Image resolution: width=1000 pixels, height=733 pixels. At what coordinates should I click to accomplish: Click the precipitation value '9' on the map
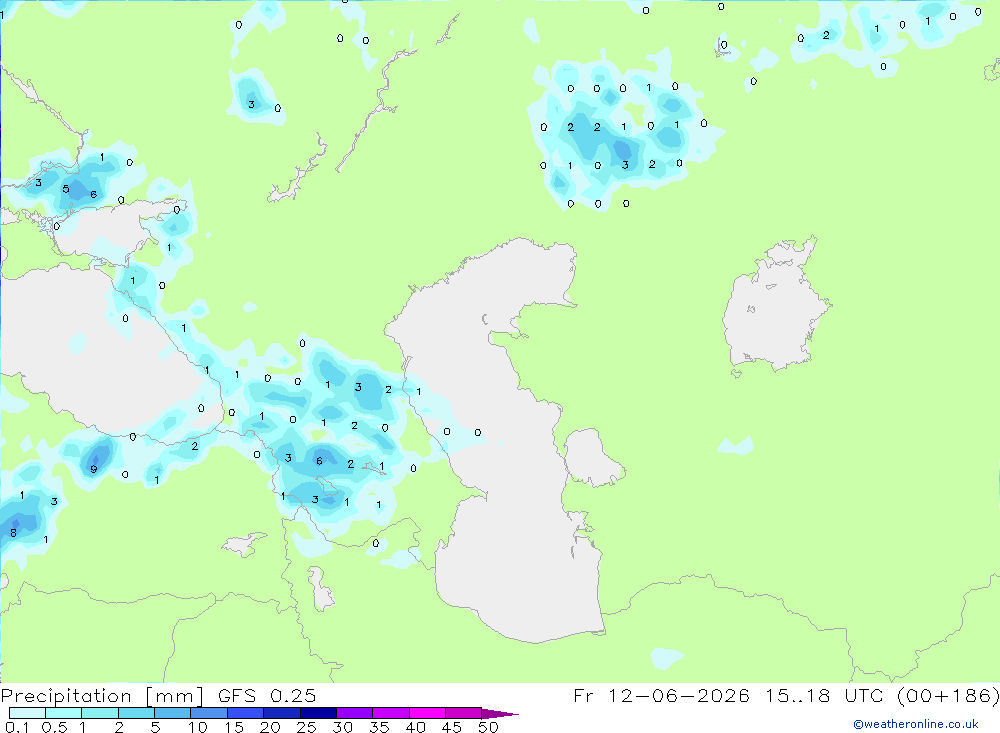click(x=94, y=470)
